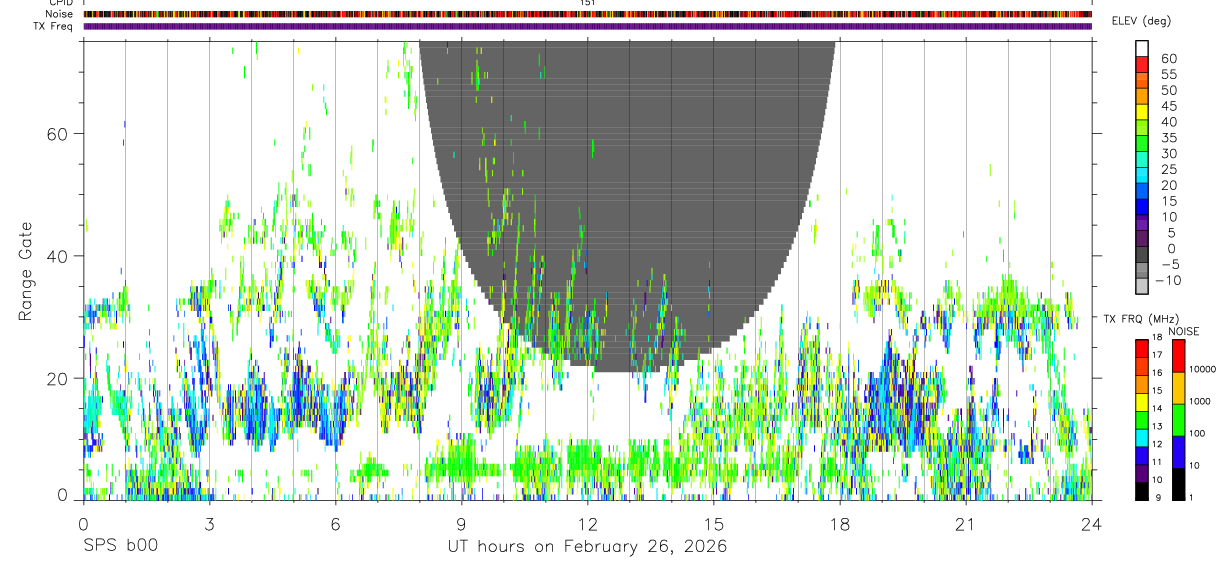Click the 18 tick on the UT hours axis
The width and height of the screenshot is (1228, 567).
tap(839, 525)
